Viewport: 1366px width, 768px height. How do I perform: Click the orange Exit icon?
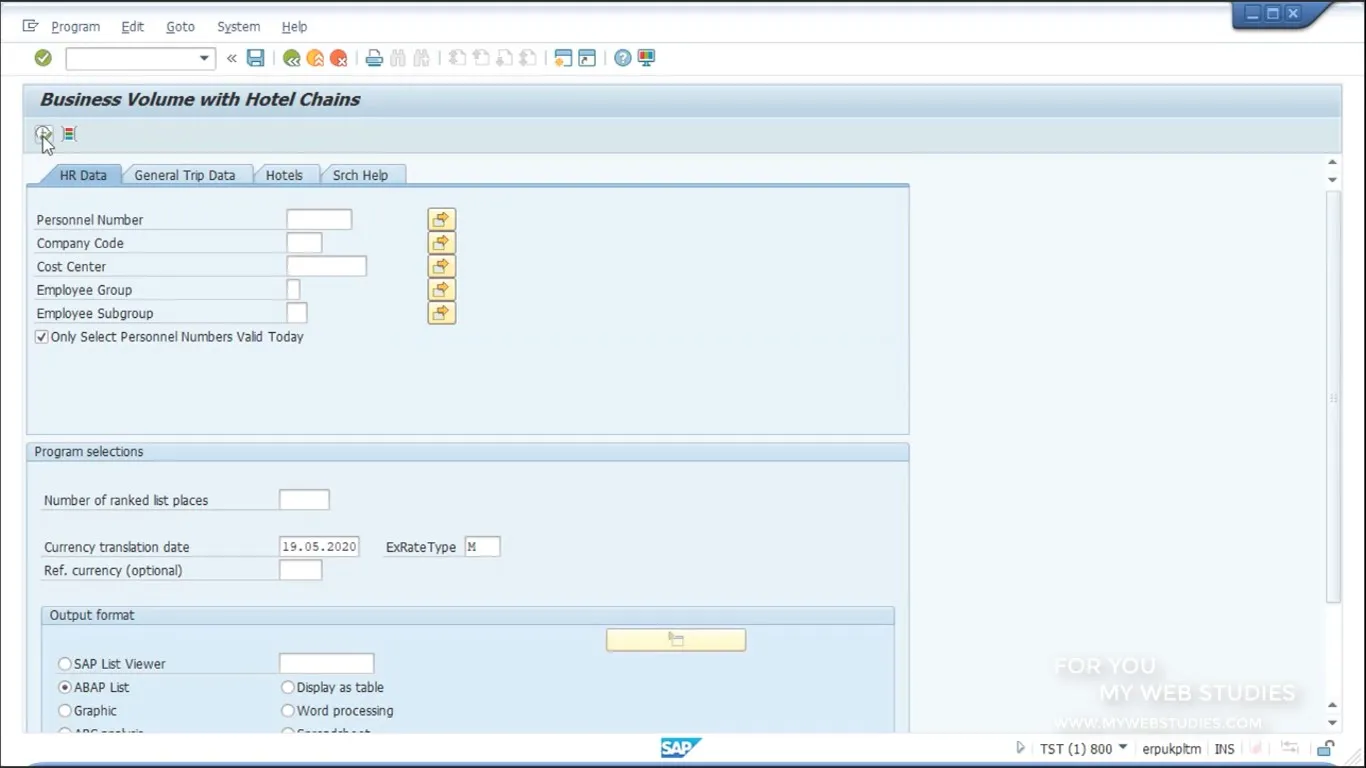tap(315, 58)
